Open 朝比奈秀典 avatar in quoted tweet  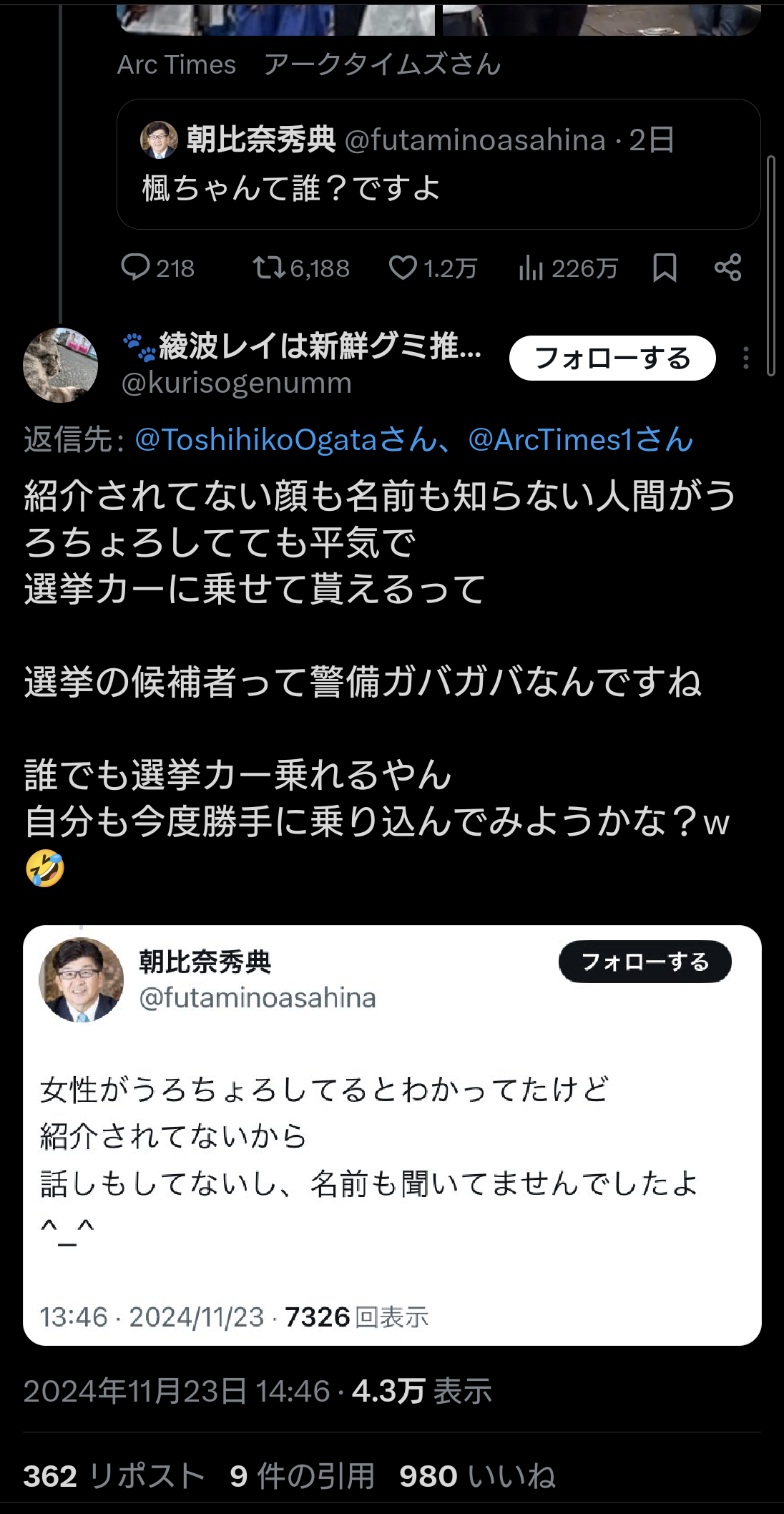(x=81, y=980)
